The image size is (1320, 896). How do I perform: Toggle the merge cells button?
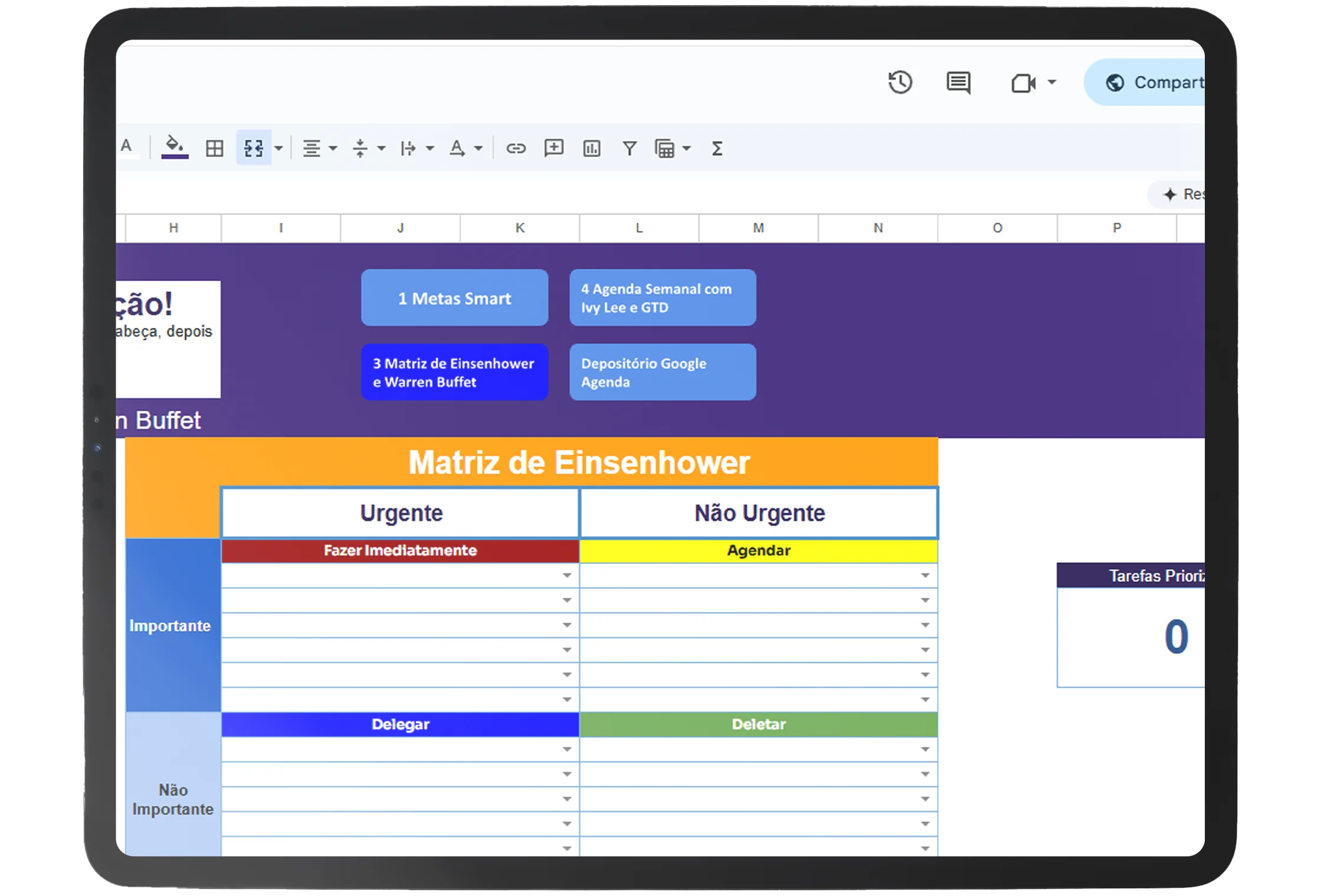pos(253,148)
